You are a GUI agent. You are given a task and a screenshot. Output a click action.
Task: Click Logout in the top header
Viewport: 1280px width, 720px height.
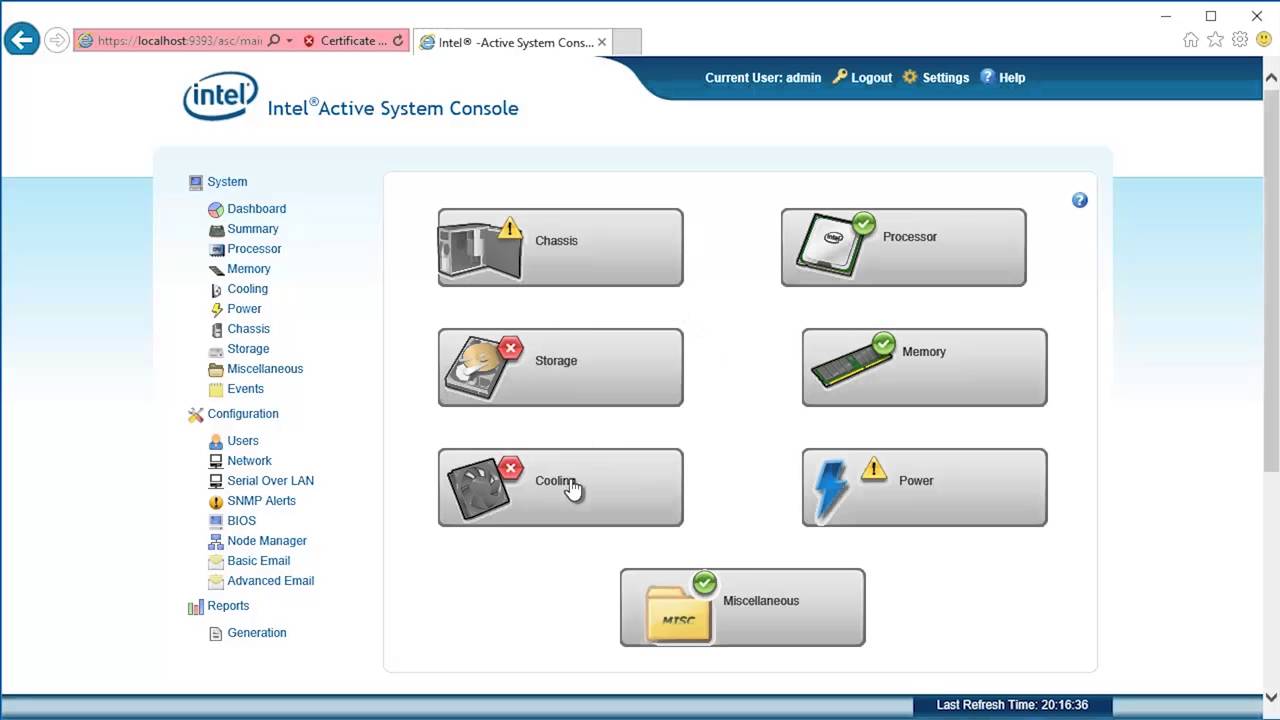[871, 78]
